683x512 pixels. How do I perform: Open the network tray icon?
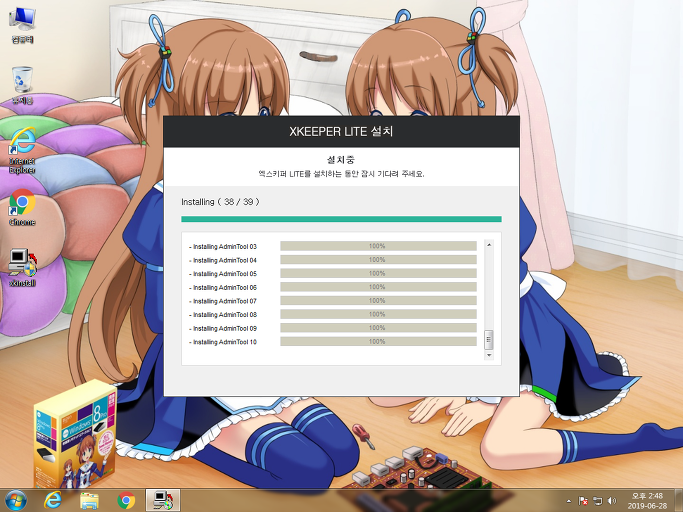tap(598, 501)
